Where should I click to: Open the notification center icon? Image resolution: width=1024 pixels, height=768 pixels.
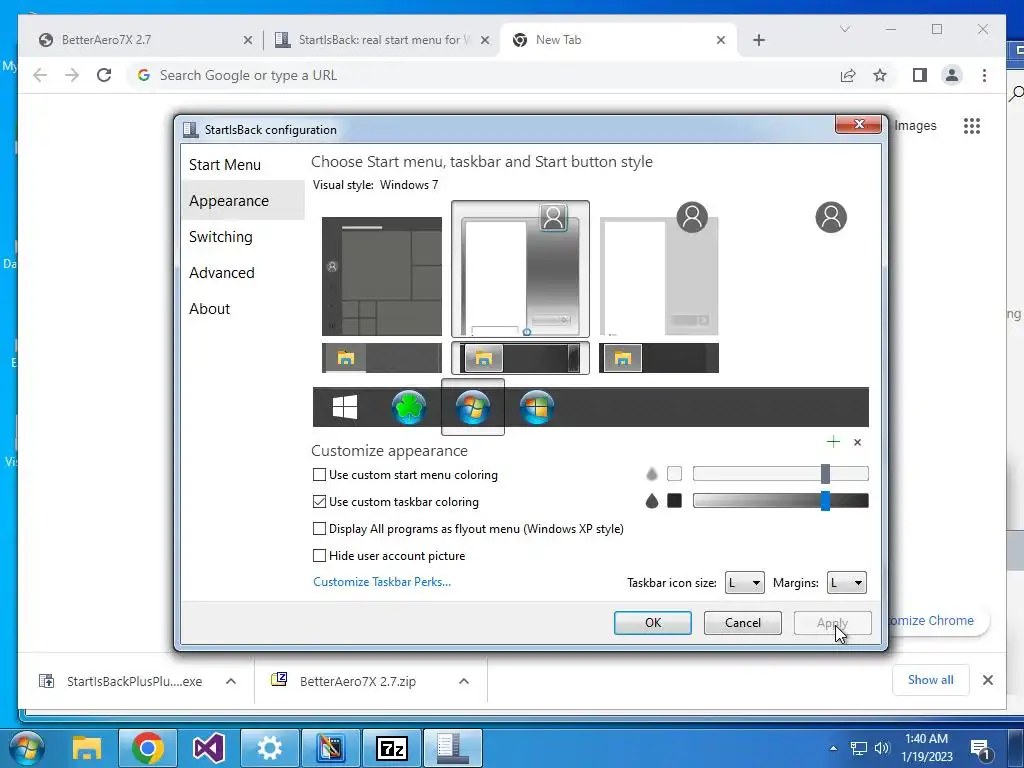(980, 748)
